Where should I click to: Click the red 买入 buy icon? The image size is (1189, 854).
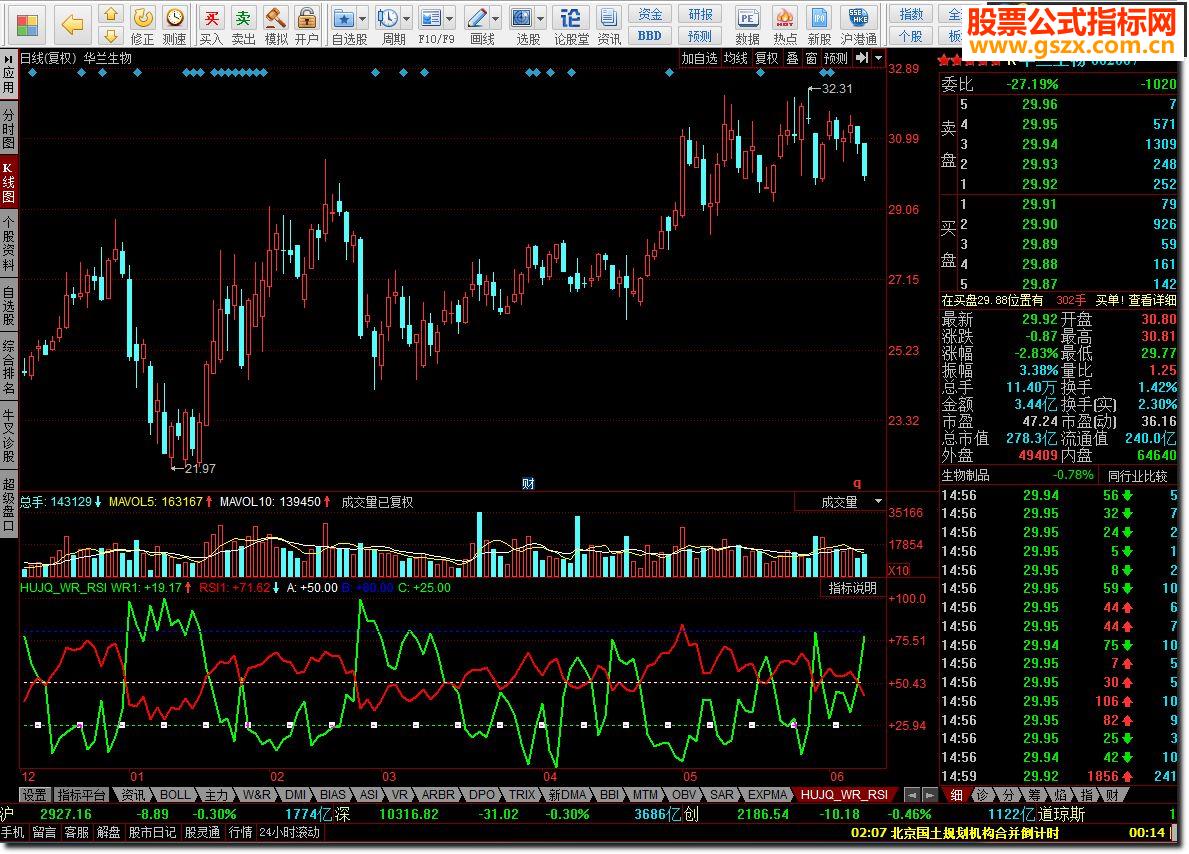pyautogui.click(x=212, y=25)
